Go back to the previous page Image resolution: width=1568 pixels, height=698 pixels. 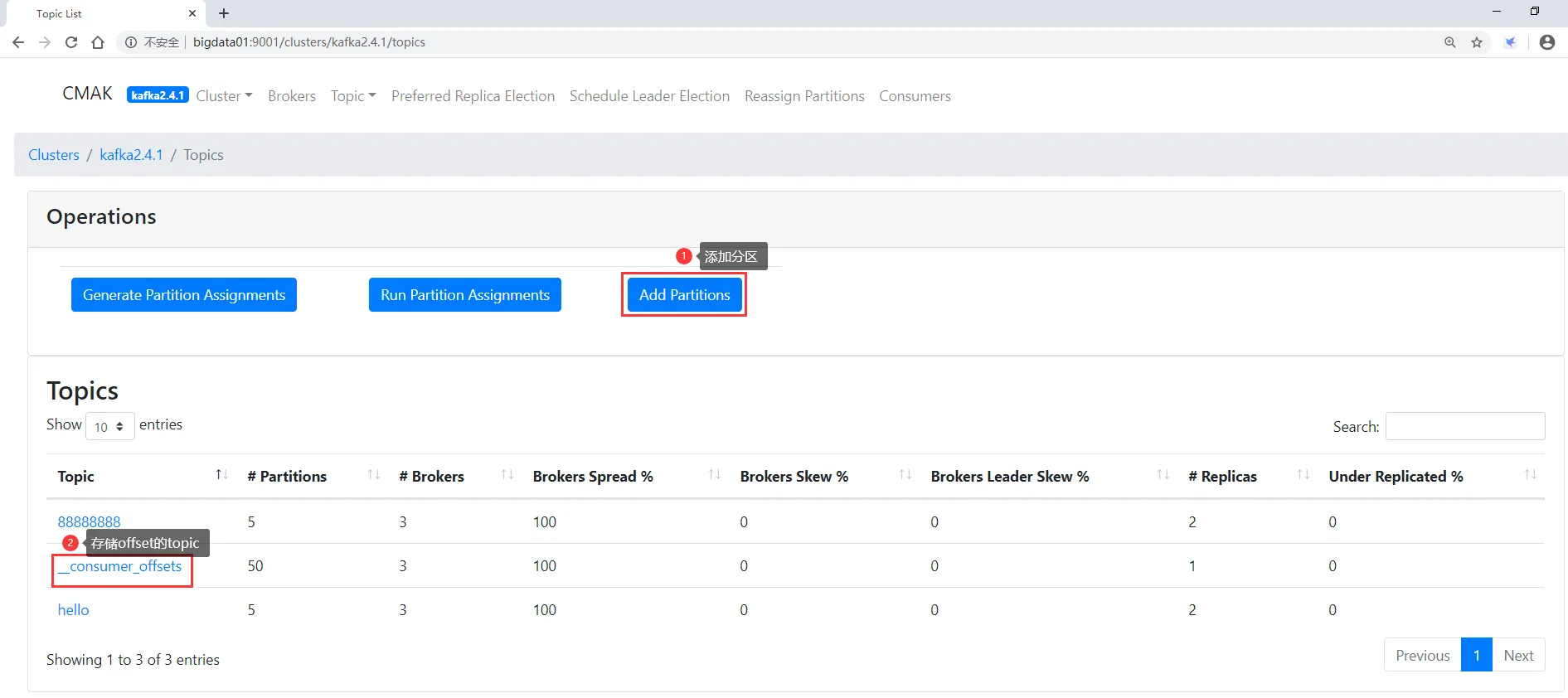(x=18, y=42)
